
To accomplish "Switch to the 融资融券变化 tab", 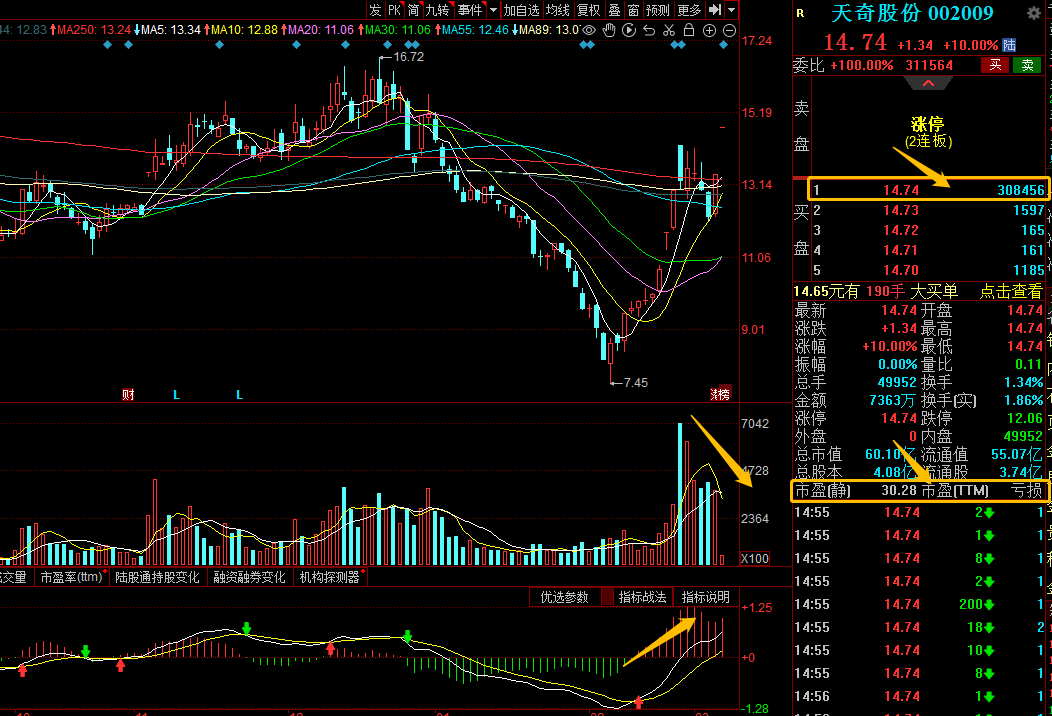I will click(249, 577).
